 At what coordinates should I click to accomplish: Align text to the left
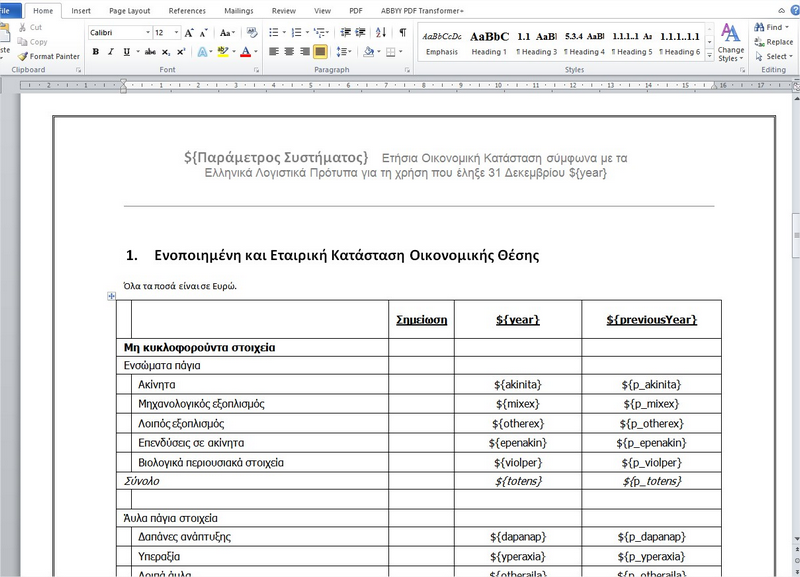coord(273,52)
